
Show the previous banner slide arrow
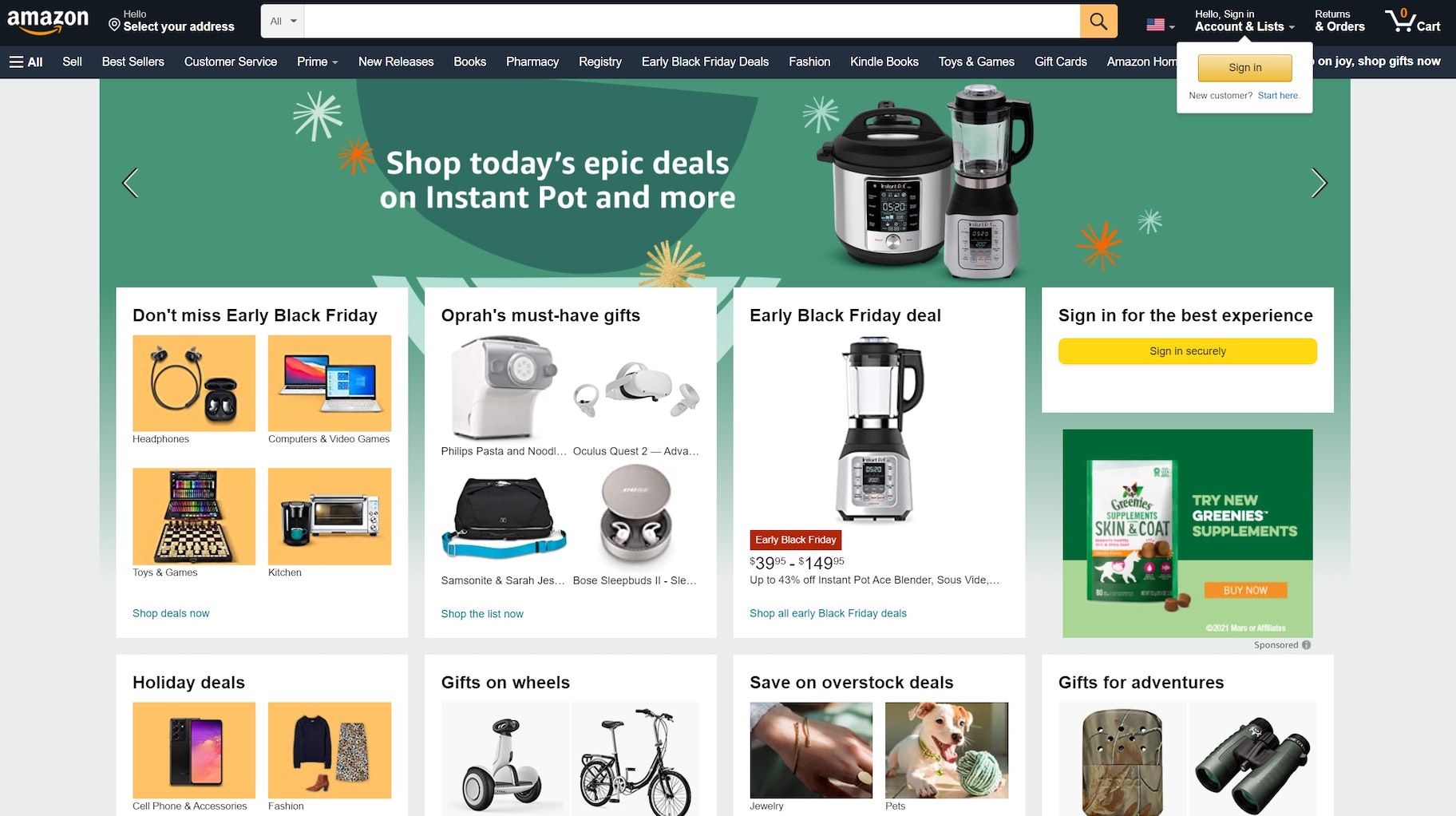tap(130, 183)
